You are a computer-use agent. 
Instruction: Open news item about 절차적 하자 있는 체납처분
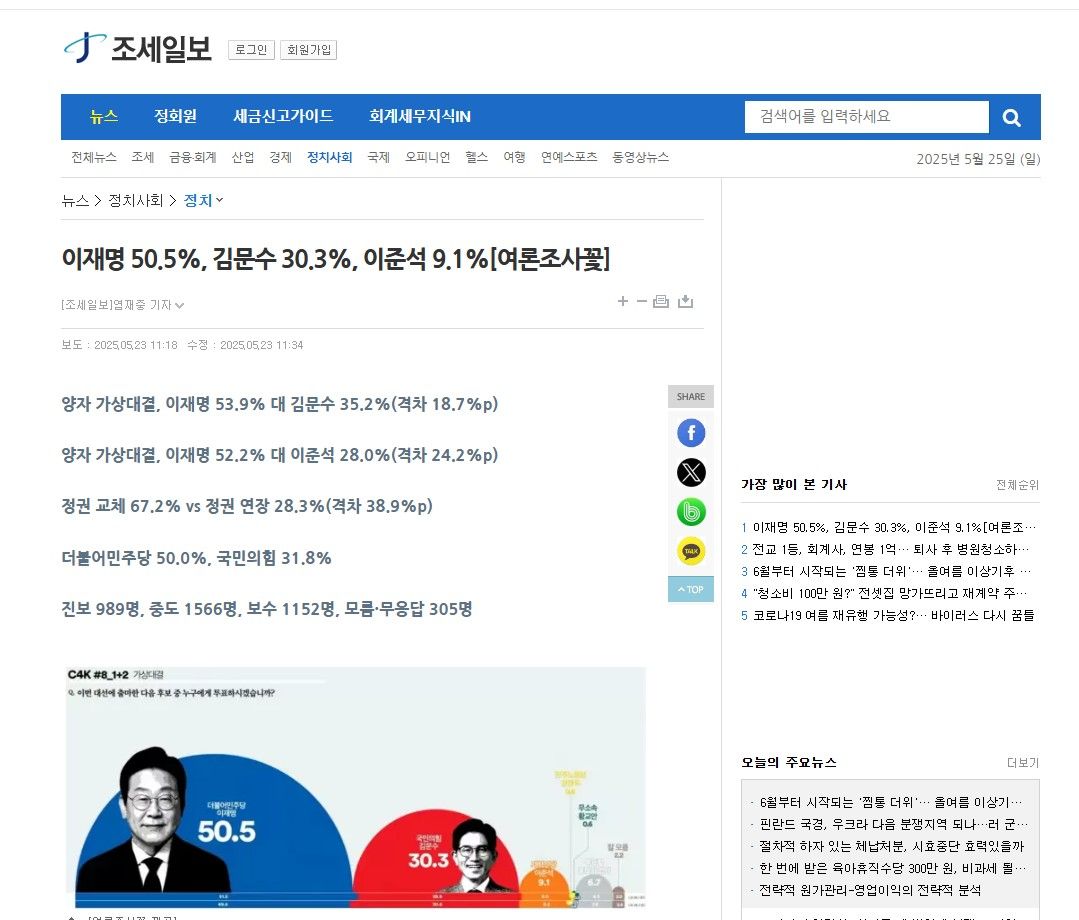pos(891,846)
